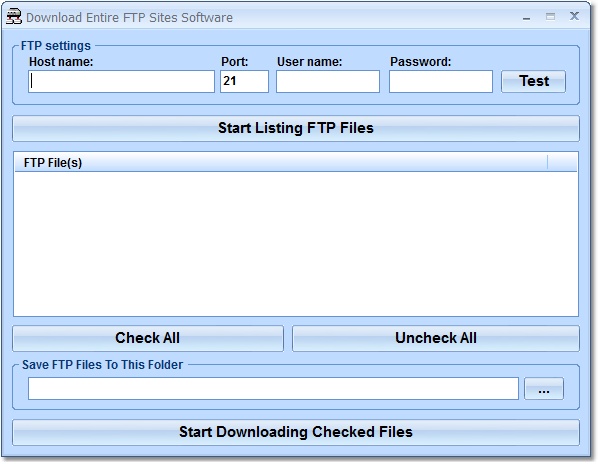Maximize the application window
Screen dimensions: 598x464
(x=550, y=16)
